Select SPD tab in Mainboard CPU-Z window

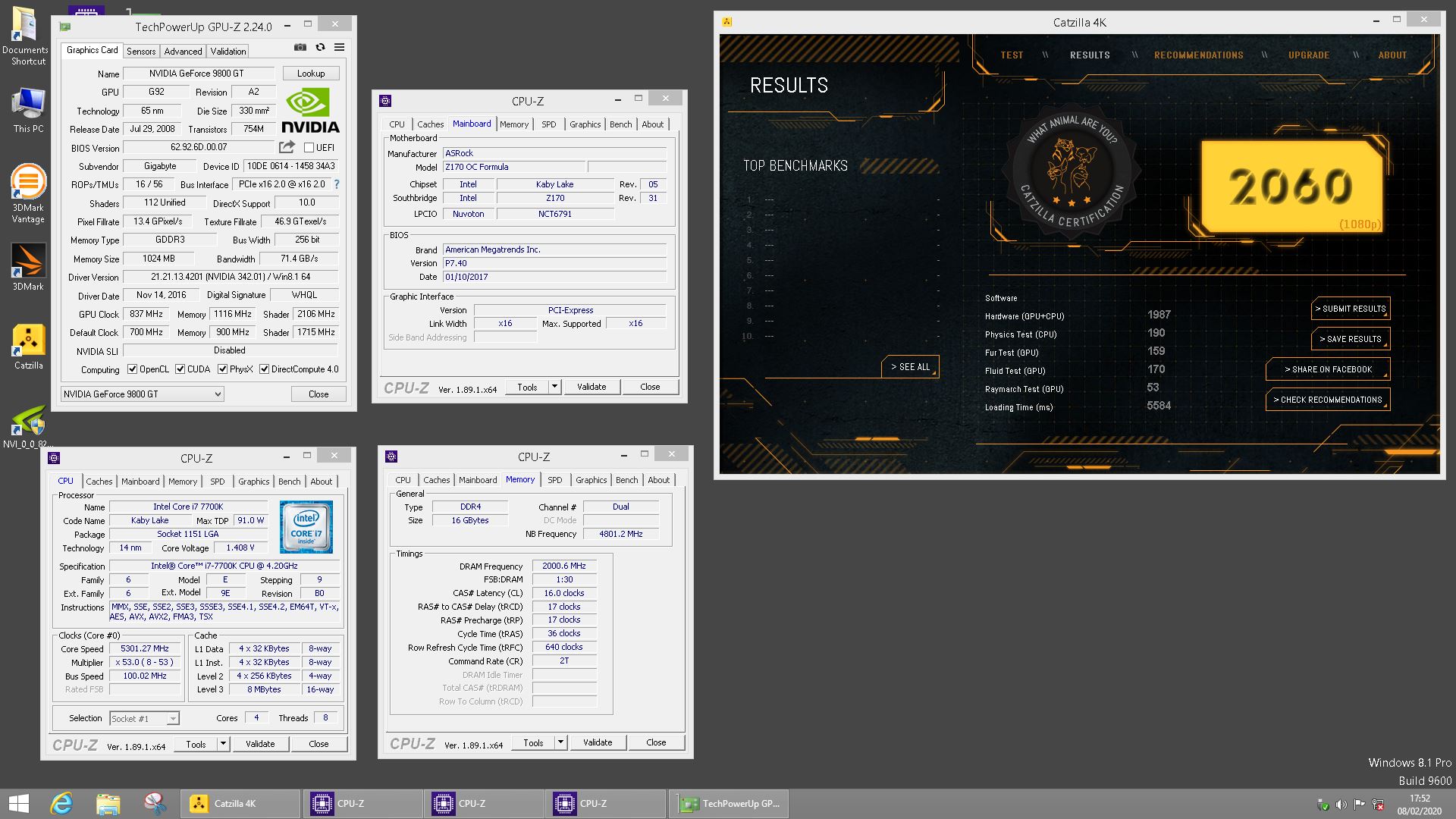tap(549, 124)
